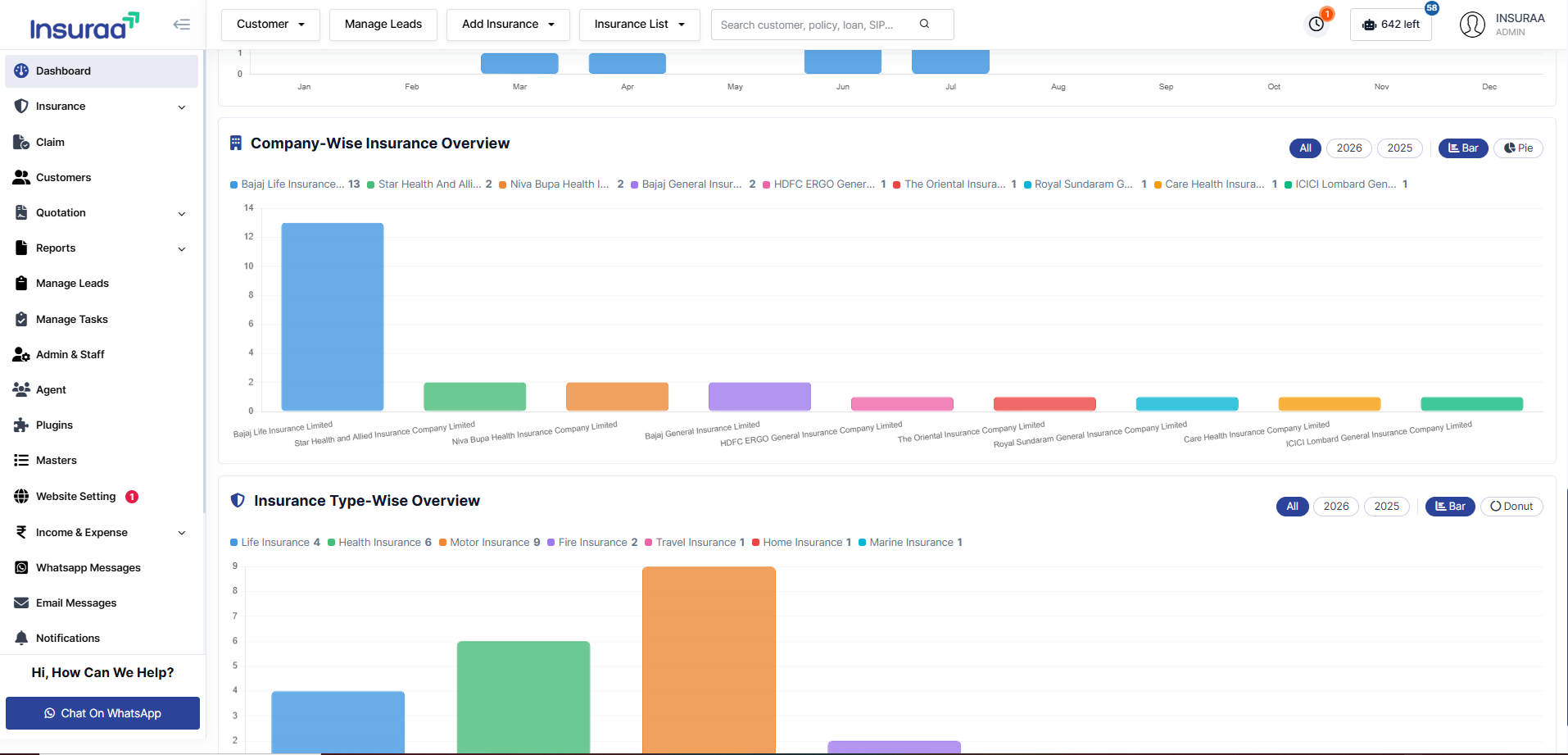Toggle Star Health And Allied legend swatch
The image size is (1568, 755).
(371, 184)
